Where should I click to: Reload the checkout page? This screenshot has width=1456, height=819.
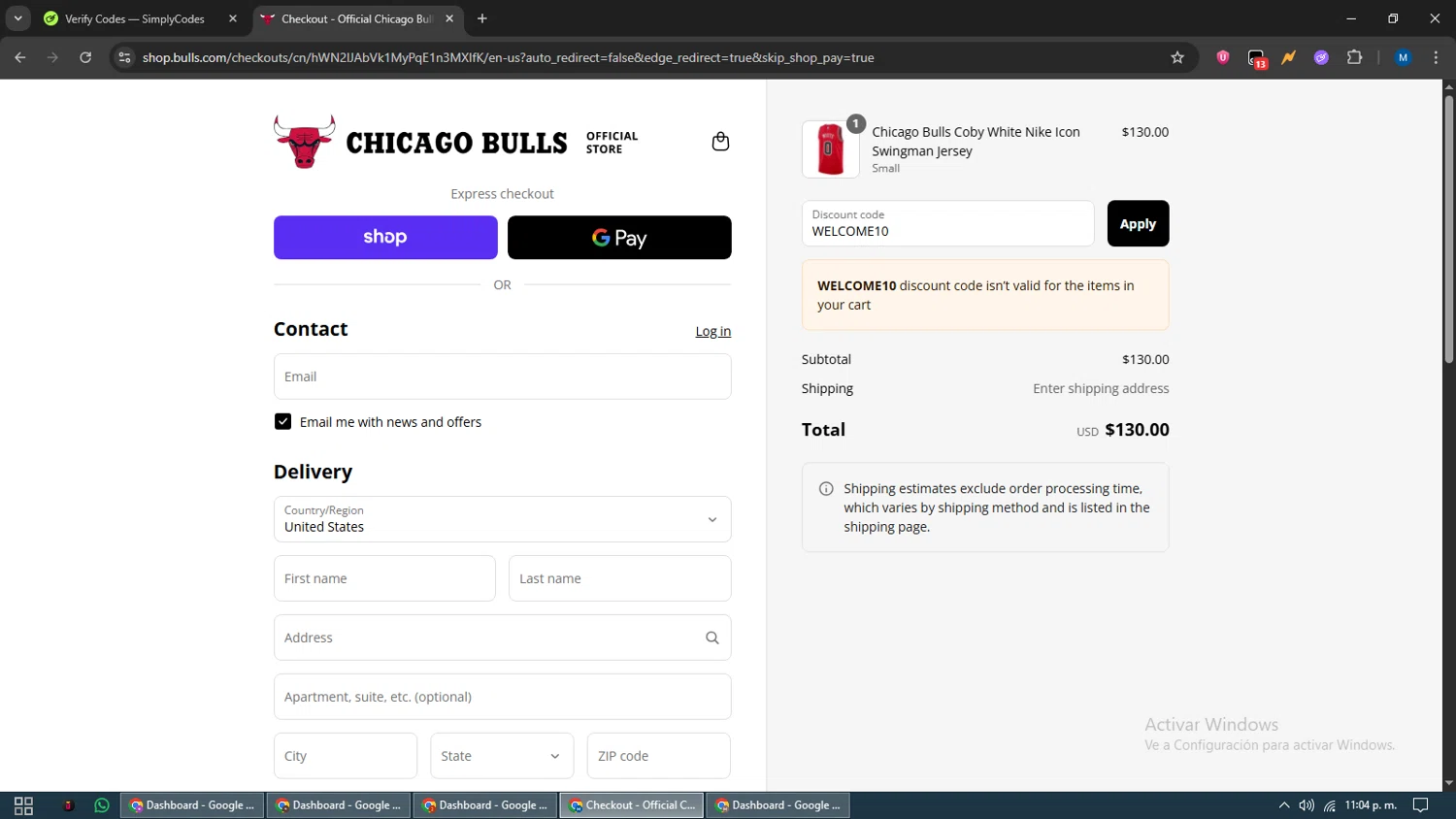[85, 57]
